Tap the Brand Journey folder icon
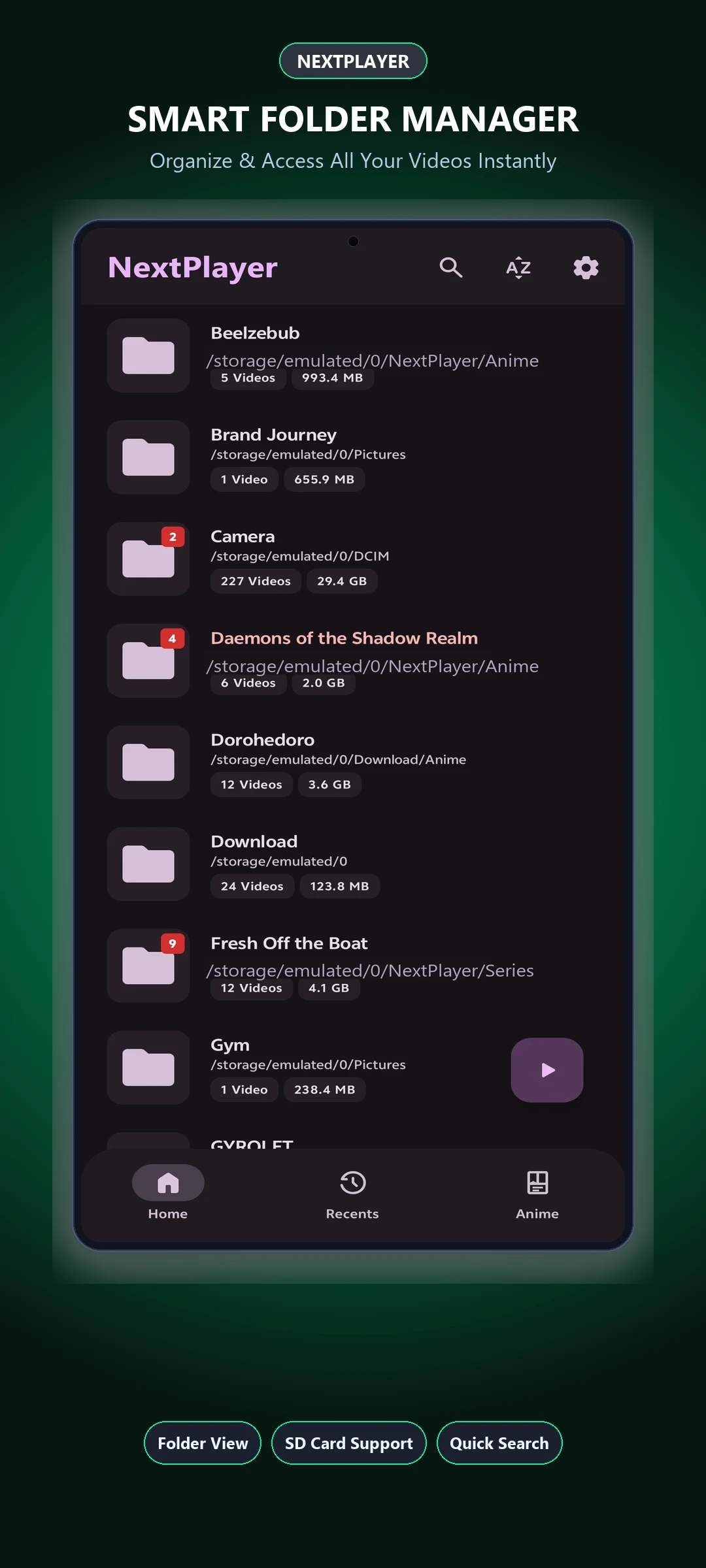Screen dimensions: 706x1568 [x=148, y=457]
